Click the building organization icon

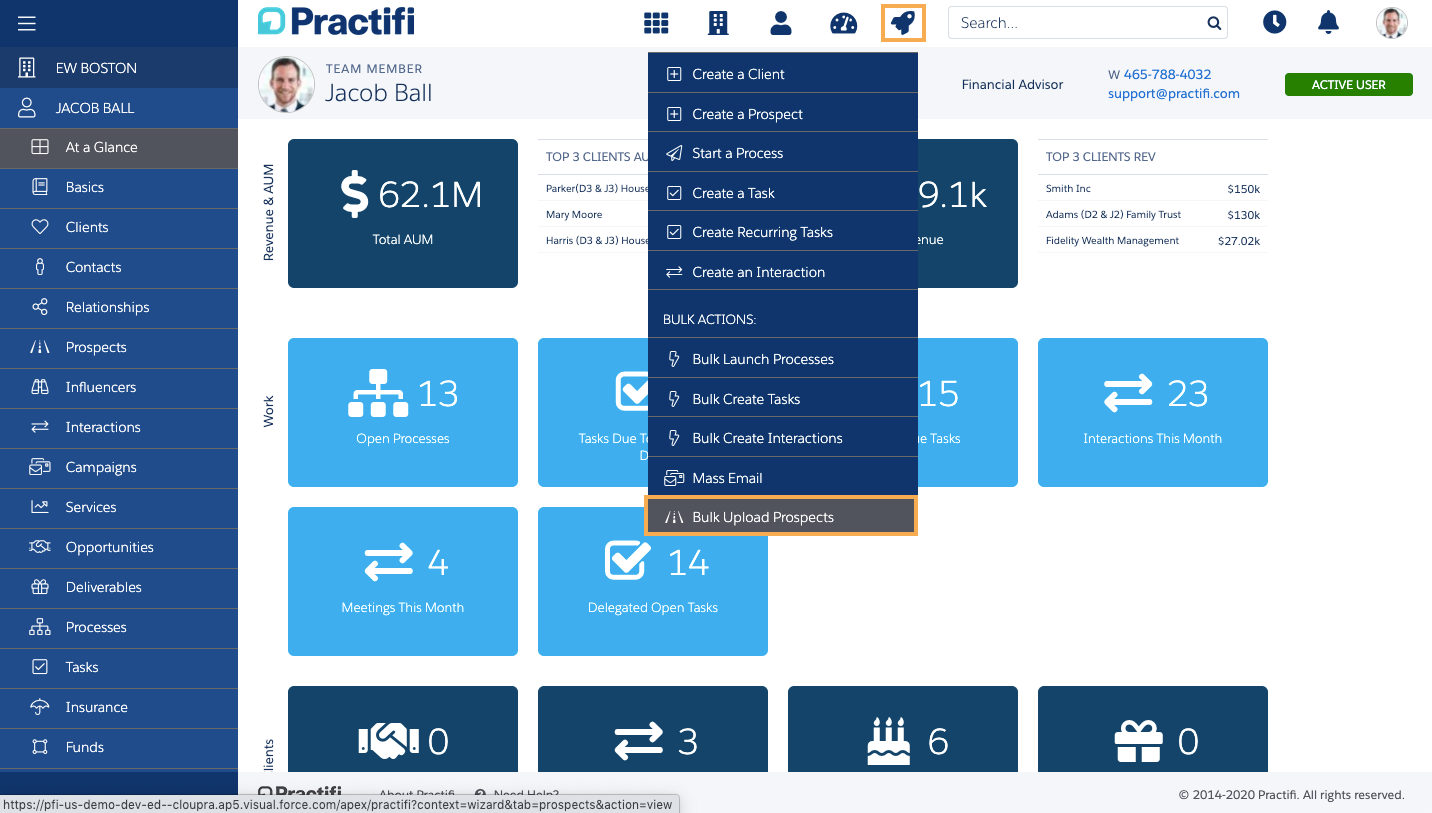[718, 23]
